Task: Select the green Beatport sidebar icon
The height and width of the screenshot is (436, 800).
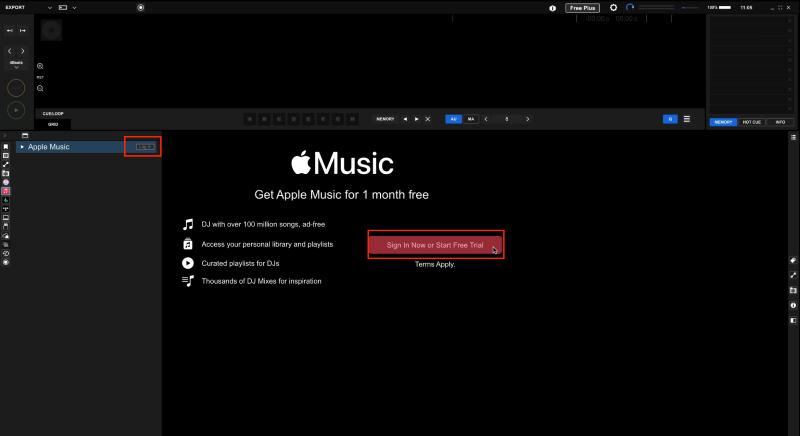Action: point(6,200)
